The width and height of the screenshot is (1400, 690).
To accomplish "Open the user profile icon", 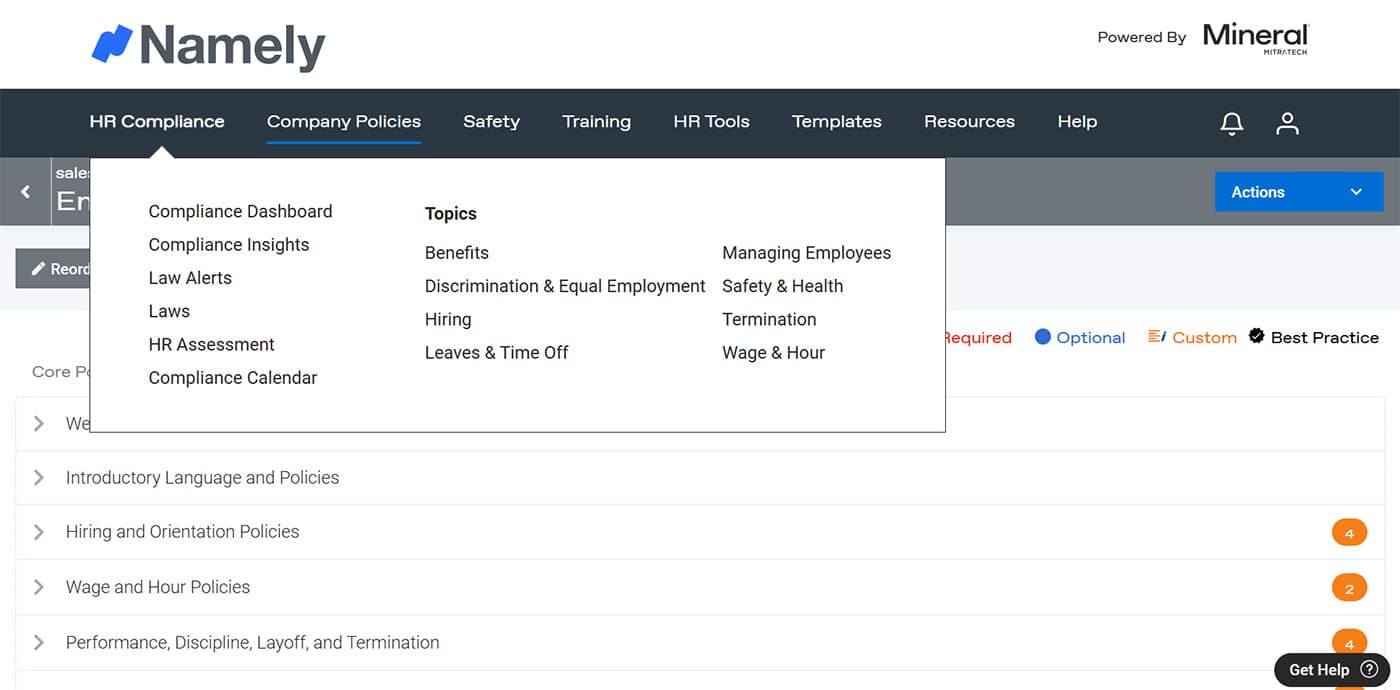I will pyautogui.click(x=1287, y=123).
